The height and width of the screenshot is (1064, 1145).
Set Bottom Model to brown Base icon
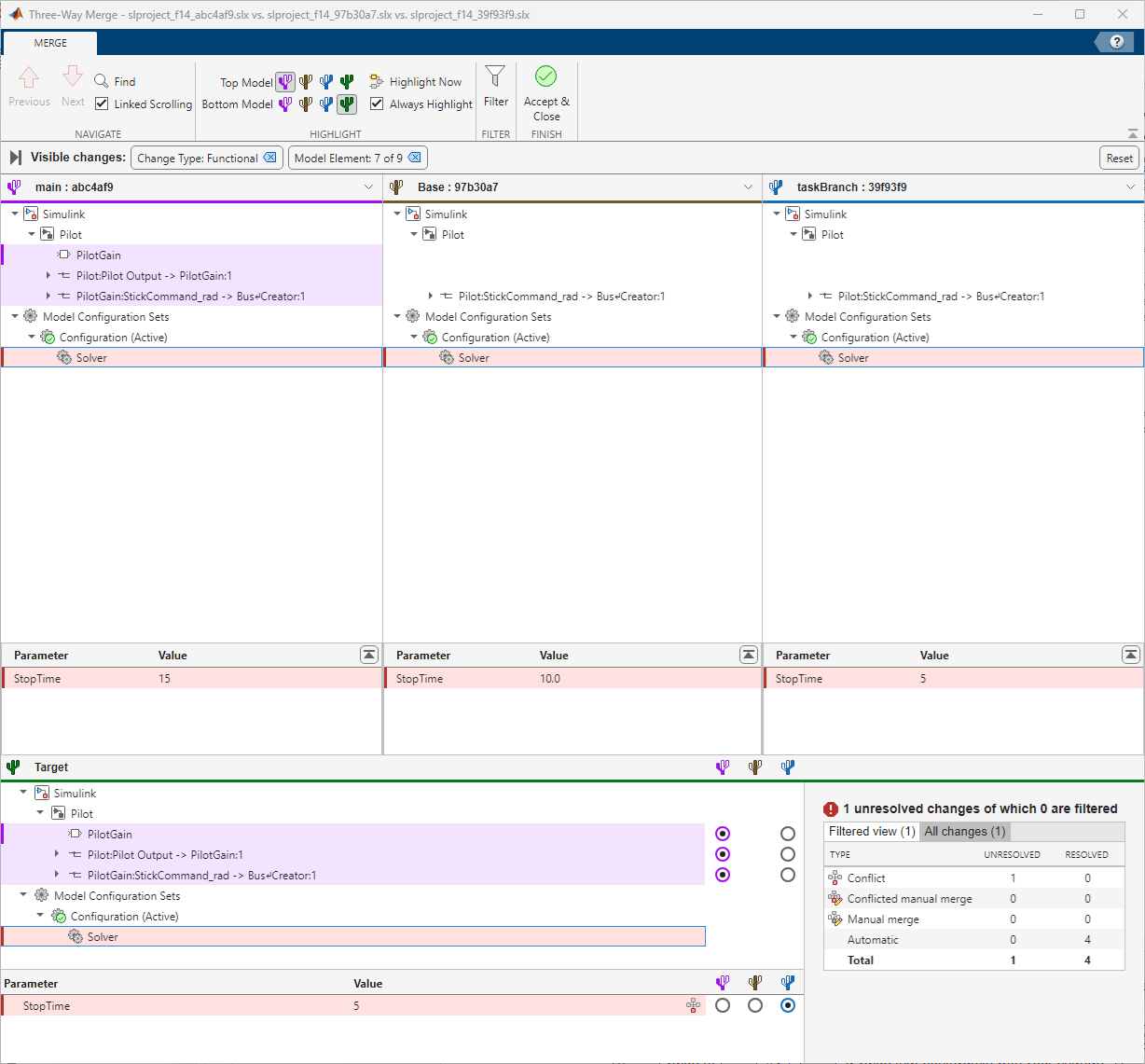(x=306, y=104)
